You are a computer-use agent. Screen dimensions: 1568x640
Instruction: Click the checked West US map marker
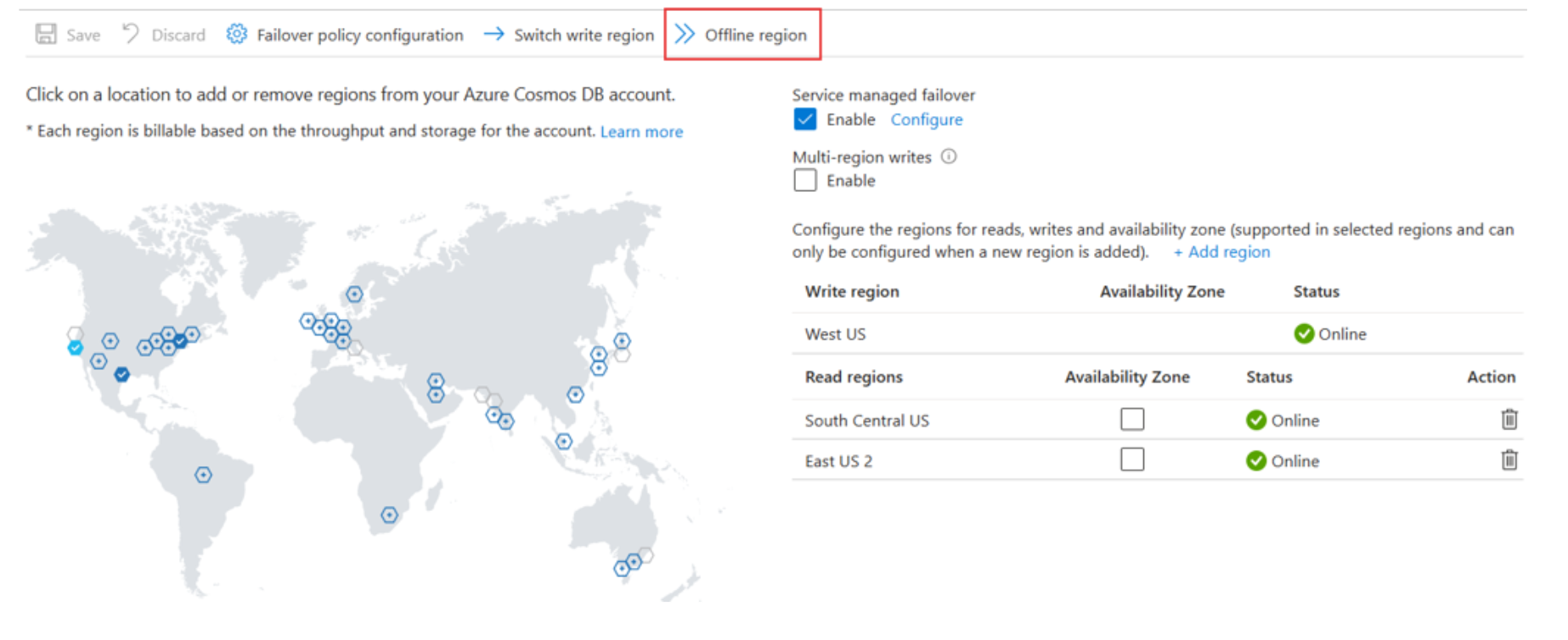(x=76, y=348)
